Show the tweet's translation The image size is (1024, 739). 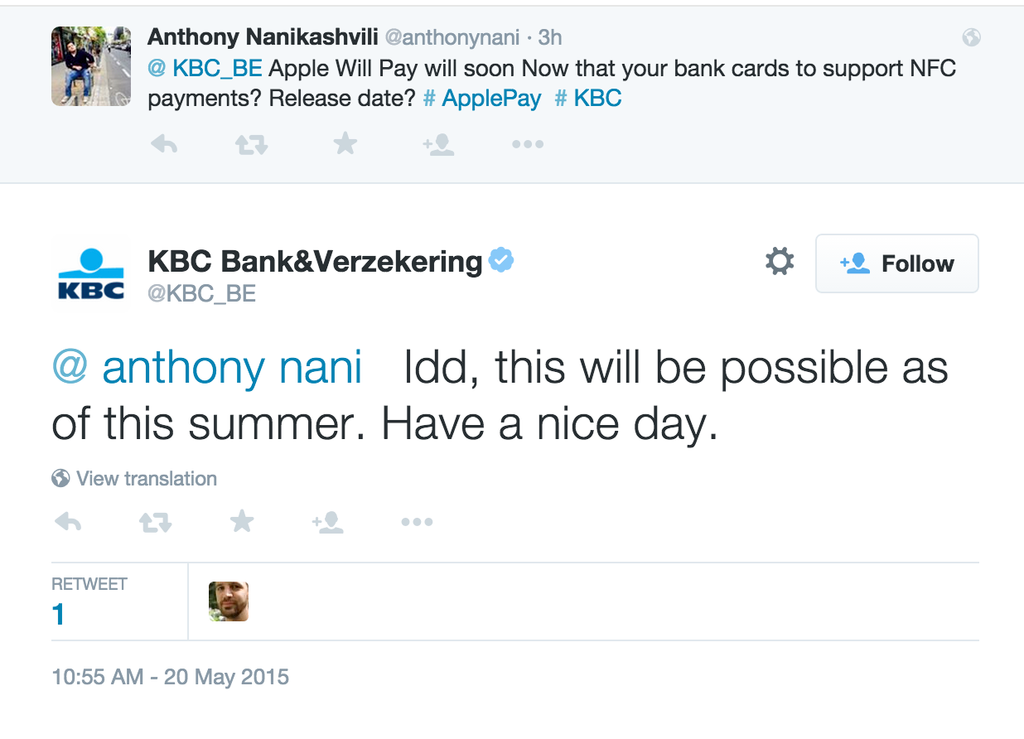tap(134, 478)
